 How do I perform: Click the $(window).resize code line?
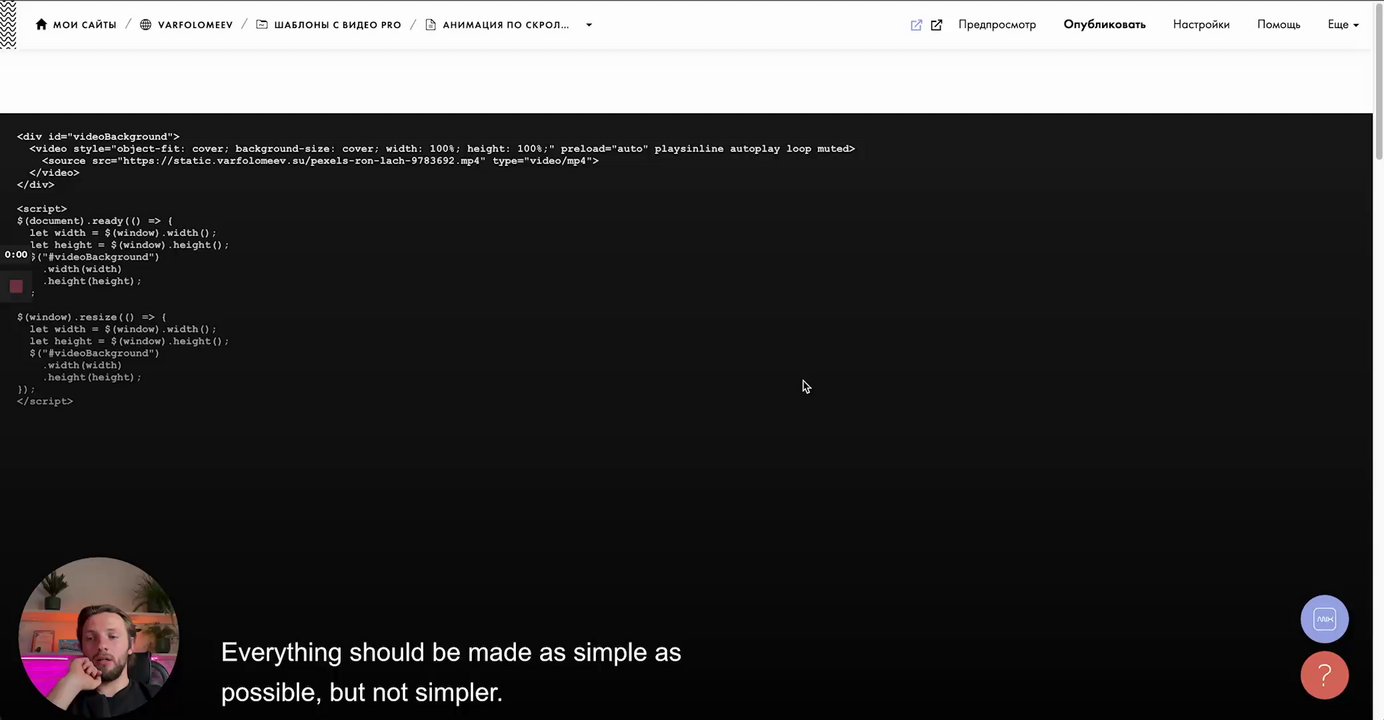coord(92,317)
